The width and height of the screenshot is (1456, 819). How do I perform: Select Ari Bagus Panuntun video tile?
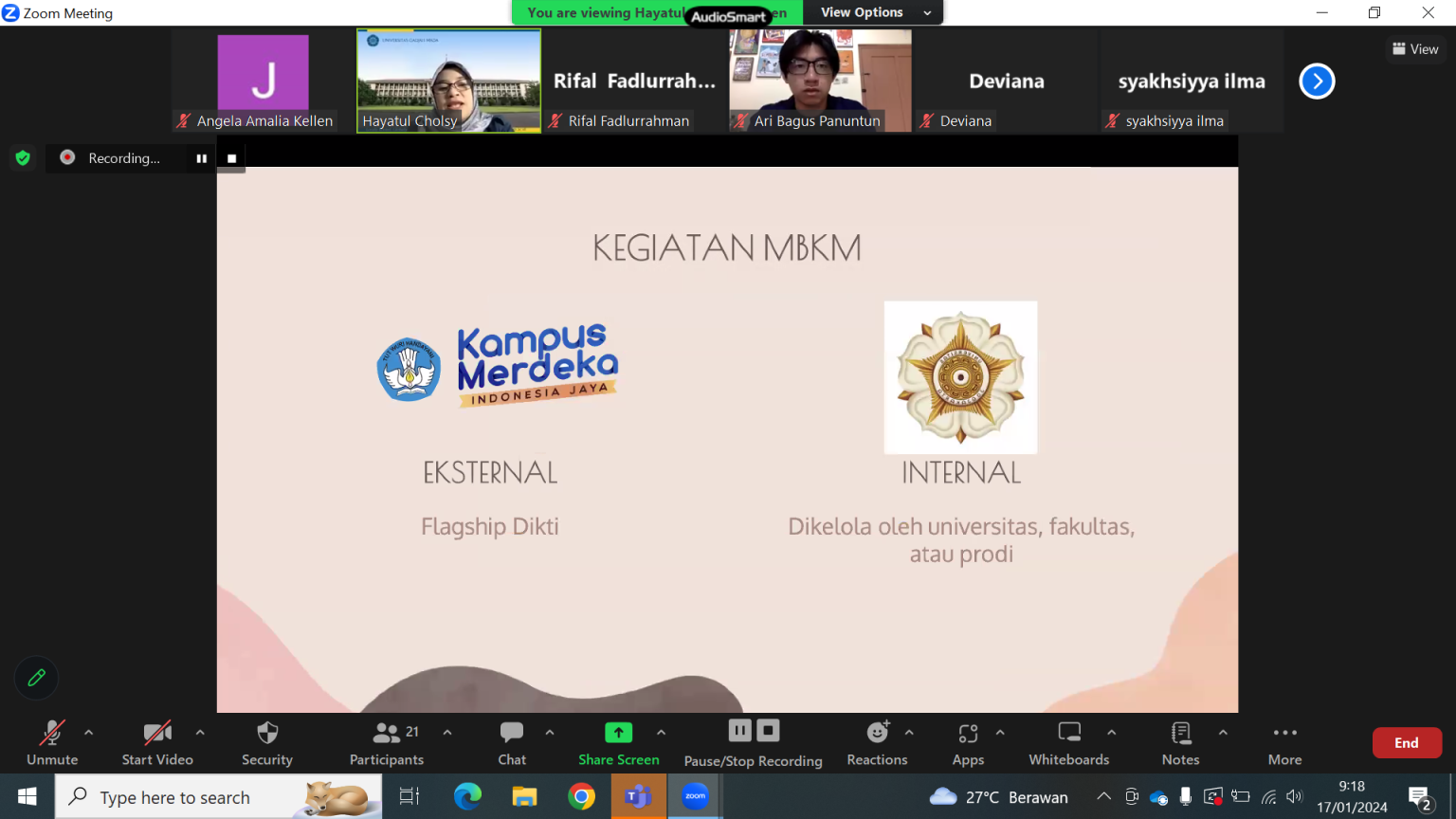[x=820, y=81]
